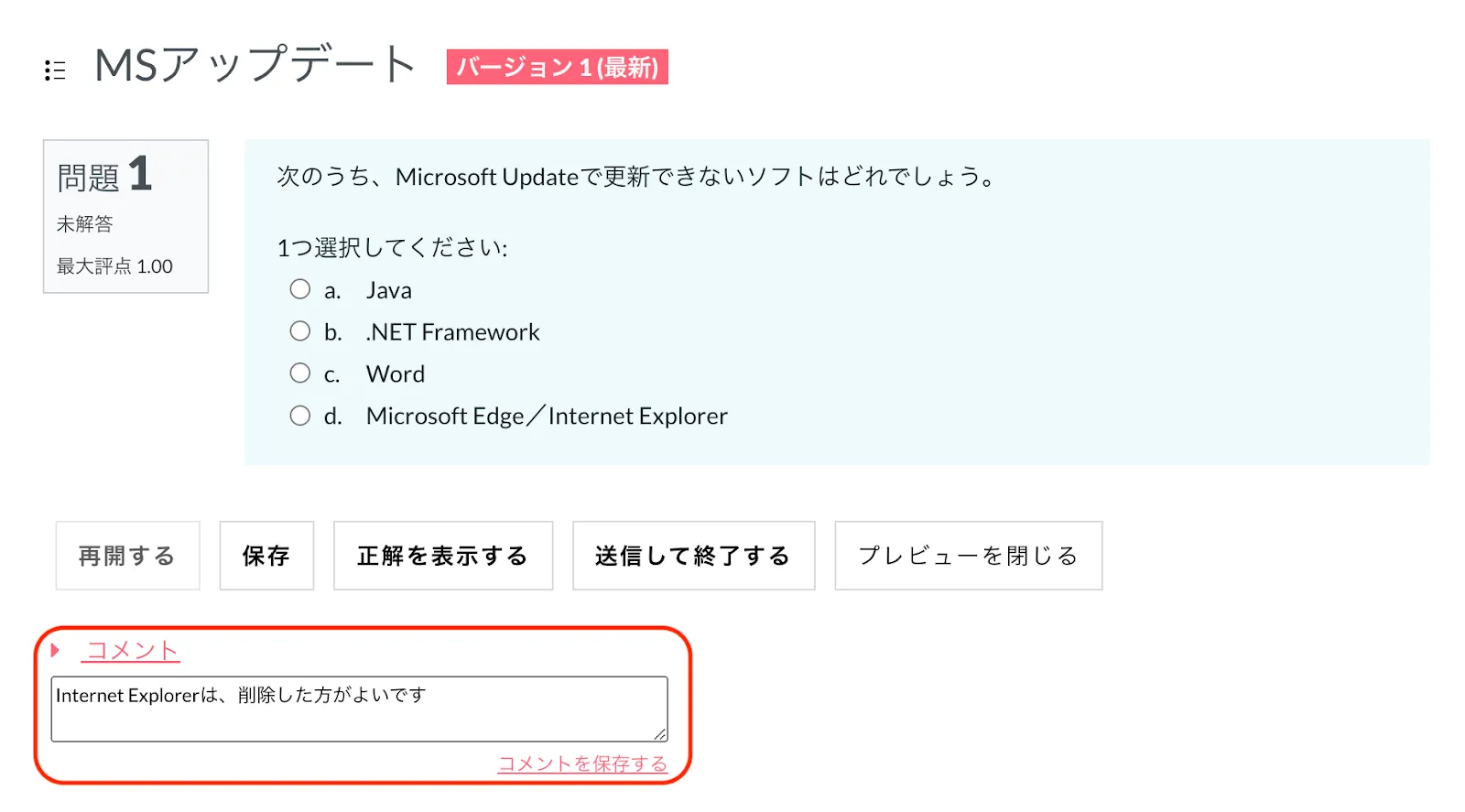Pick the radio button for option c. Word

[x=300, y=374]
